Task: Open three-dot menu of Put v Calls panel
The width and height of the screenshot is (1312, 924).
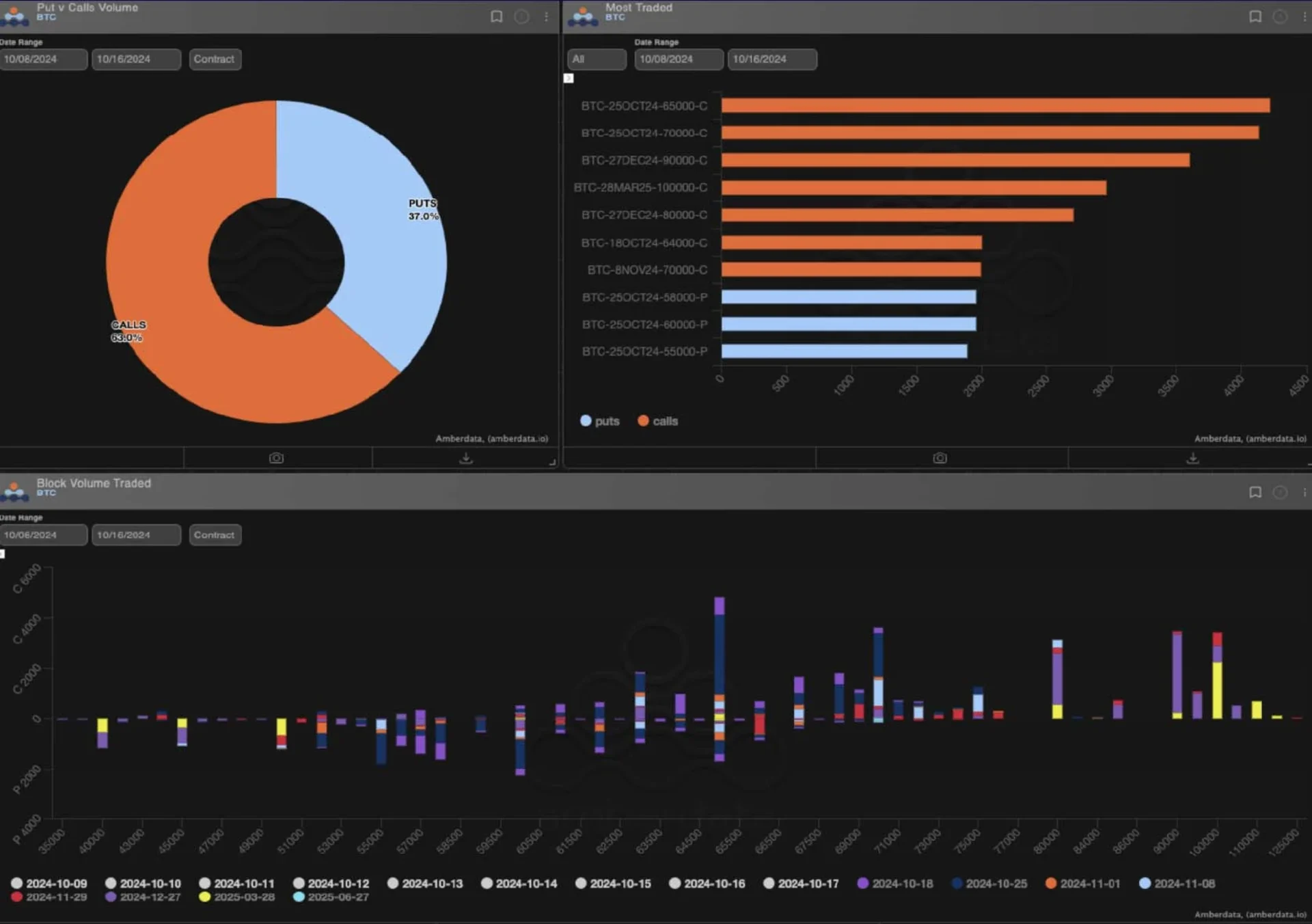Action: pyautogui.click(x=546, y=16)
